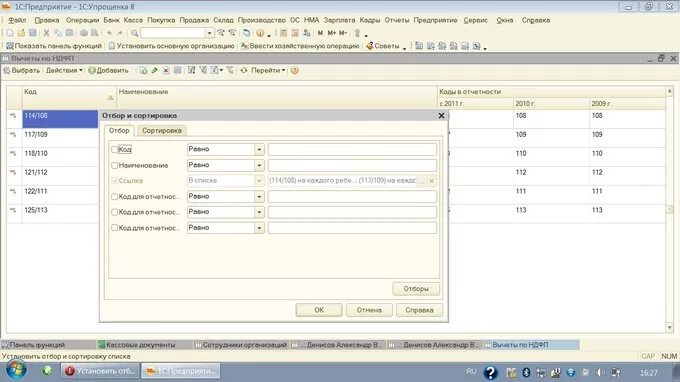Click the Add copy icon in list toolbar
Image resolution: width=680 pixels, height=382 pixels.
143,70
